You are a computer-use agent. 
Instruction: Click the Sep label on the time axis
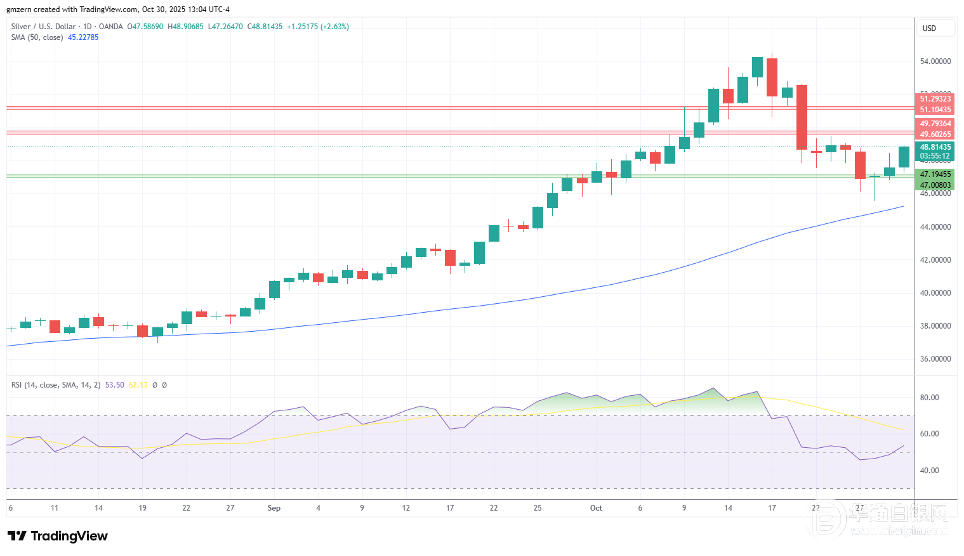274,508
